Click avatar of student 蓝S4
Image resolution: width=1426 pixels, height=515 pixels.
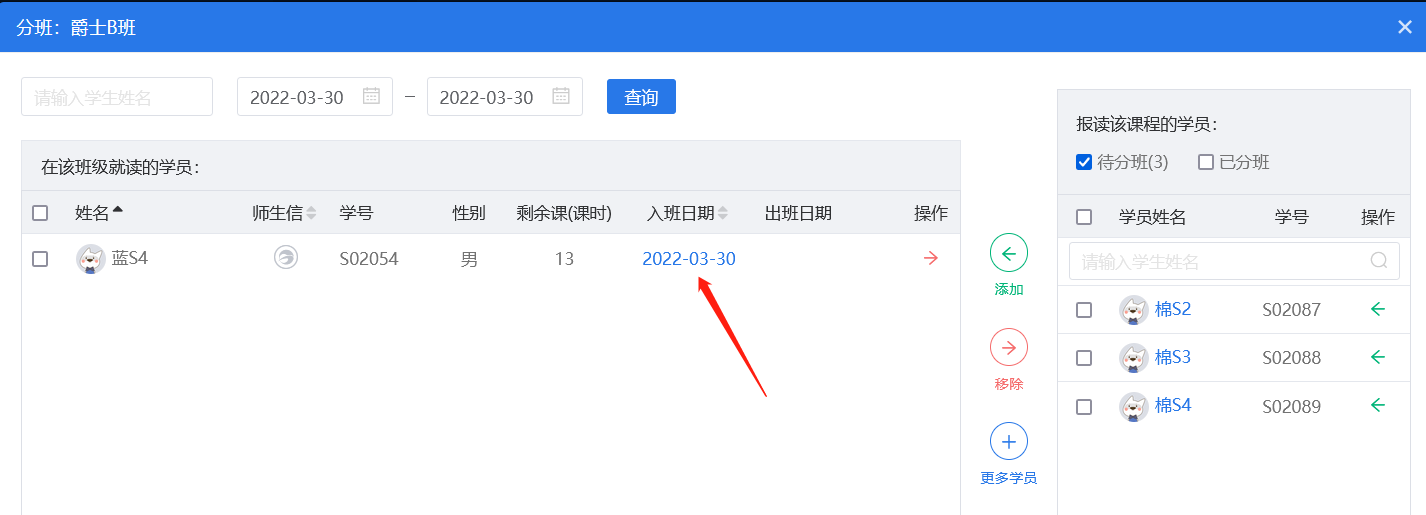91,259
